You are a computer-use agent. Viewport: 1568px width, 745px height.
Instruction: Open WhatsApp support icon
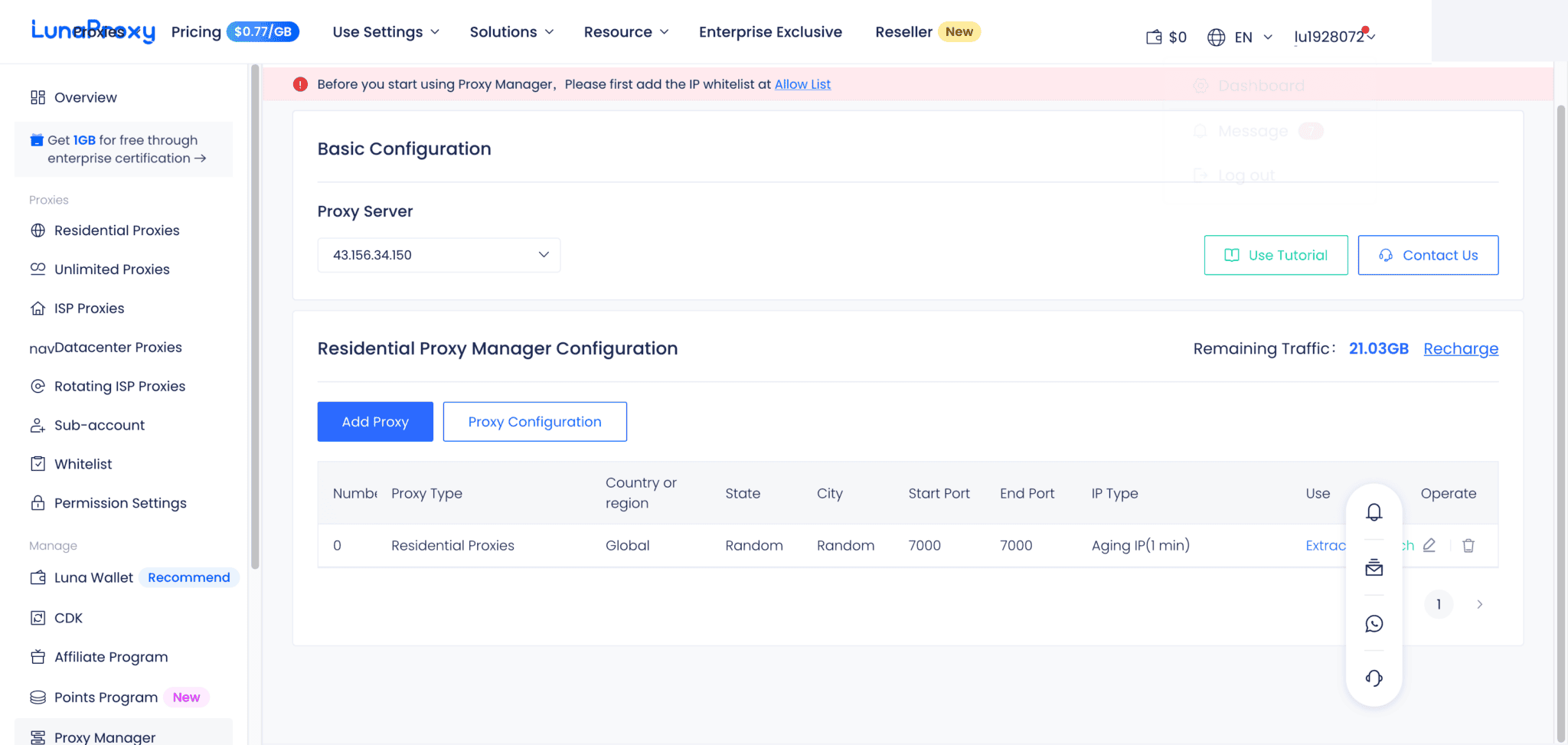1374,623
